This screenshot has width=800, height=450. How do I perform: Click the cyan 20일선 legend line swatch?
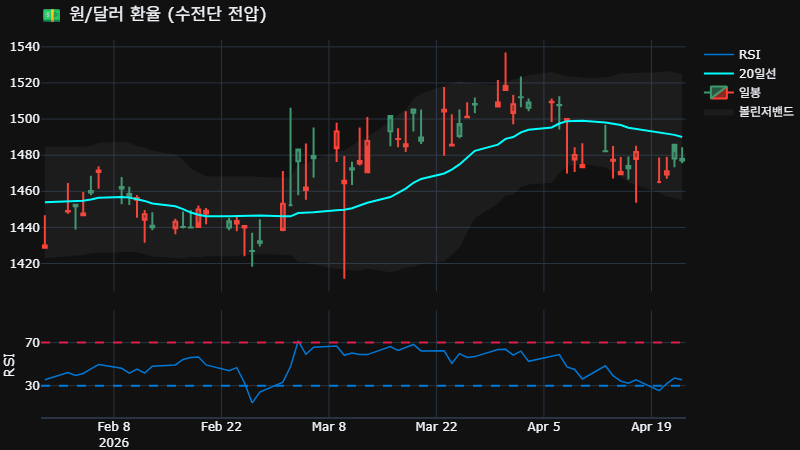[x=718, y=73]
